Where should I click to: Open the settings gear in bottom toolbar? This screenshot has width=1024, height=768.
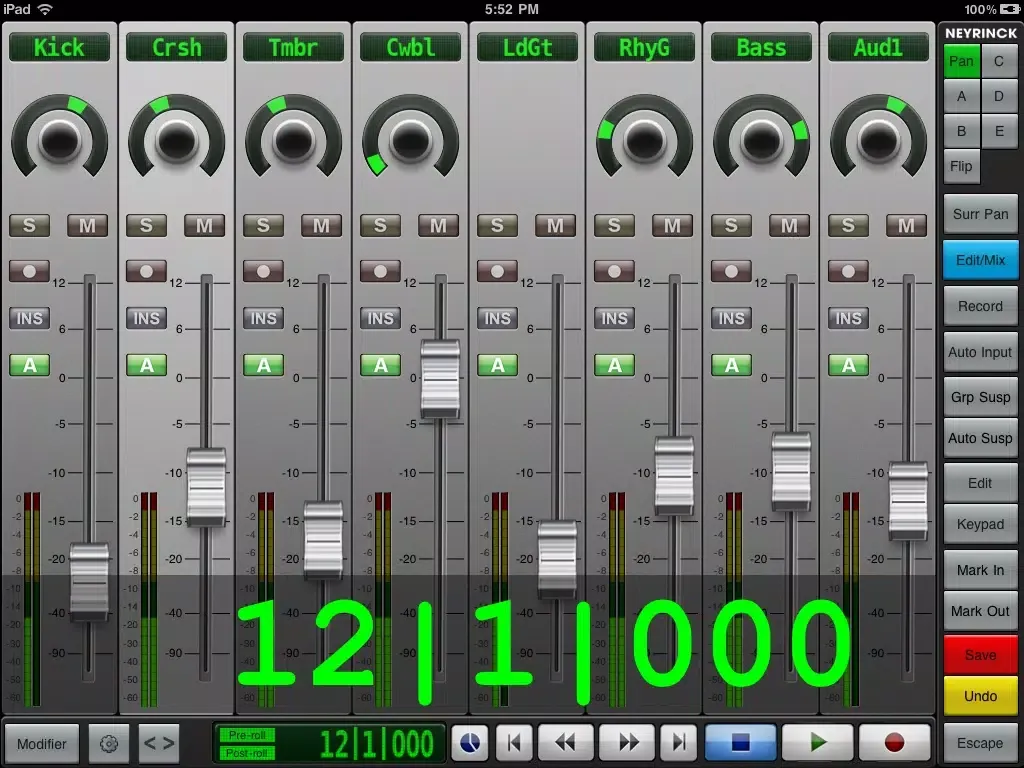[108, 743]
